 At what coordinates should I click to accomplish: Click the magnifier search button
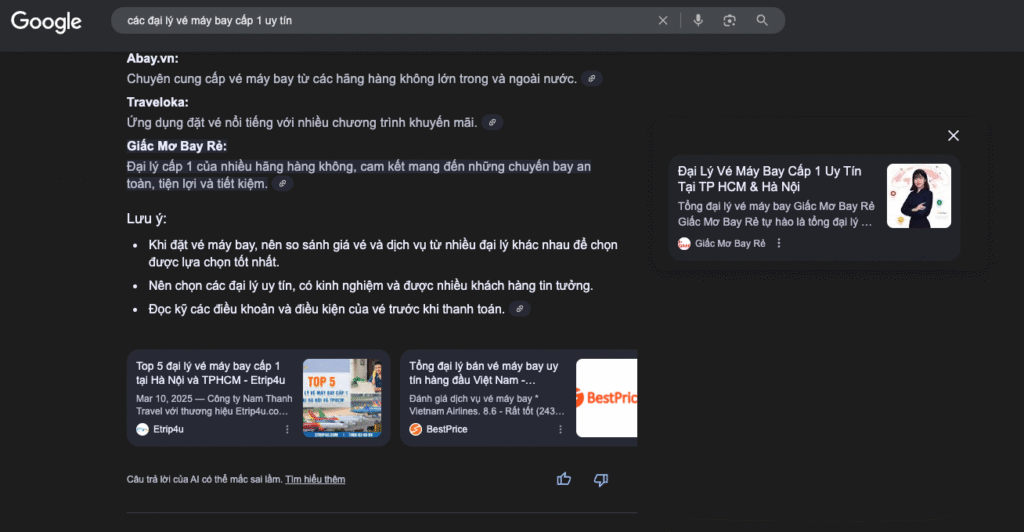point(762,21)
